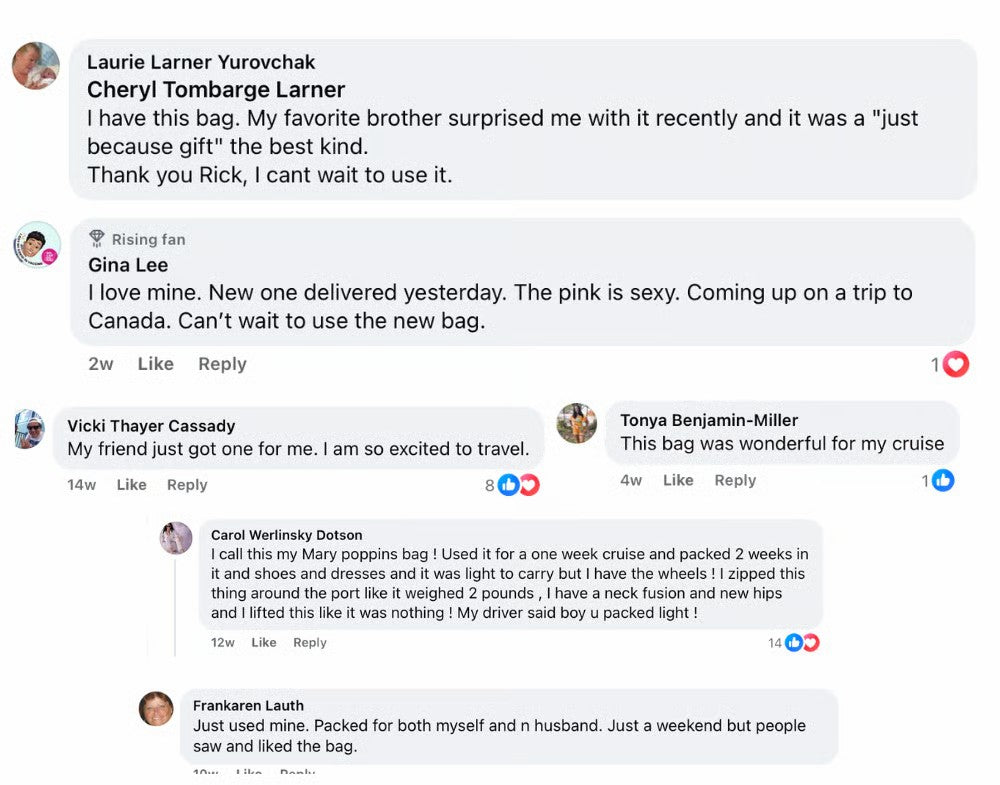This screenshot has height=785, width=1000.
Task: Reply to Gina Lee's comment
Action: pyautogui.click(x=222, y=364)
